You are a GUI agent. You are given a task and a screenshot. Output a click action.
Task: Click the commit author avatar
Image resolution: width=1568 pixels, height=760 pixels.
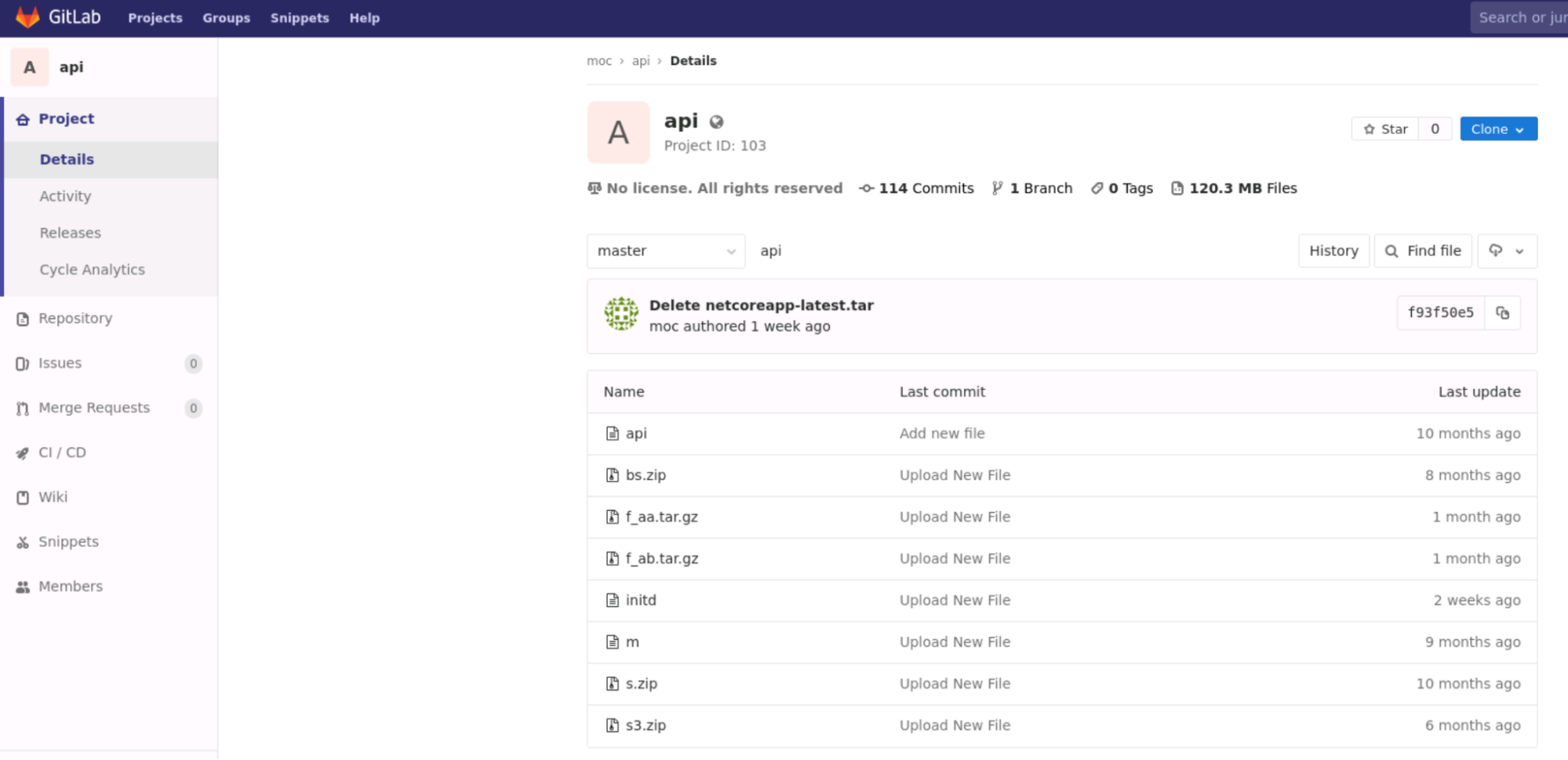pos(620,312)
